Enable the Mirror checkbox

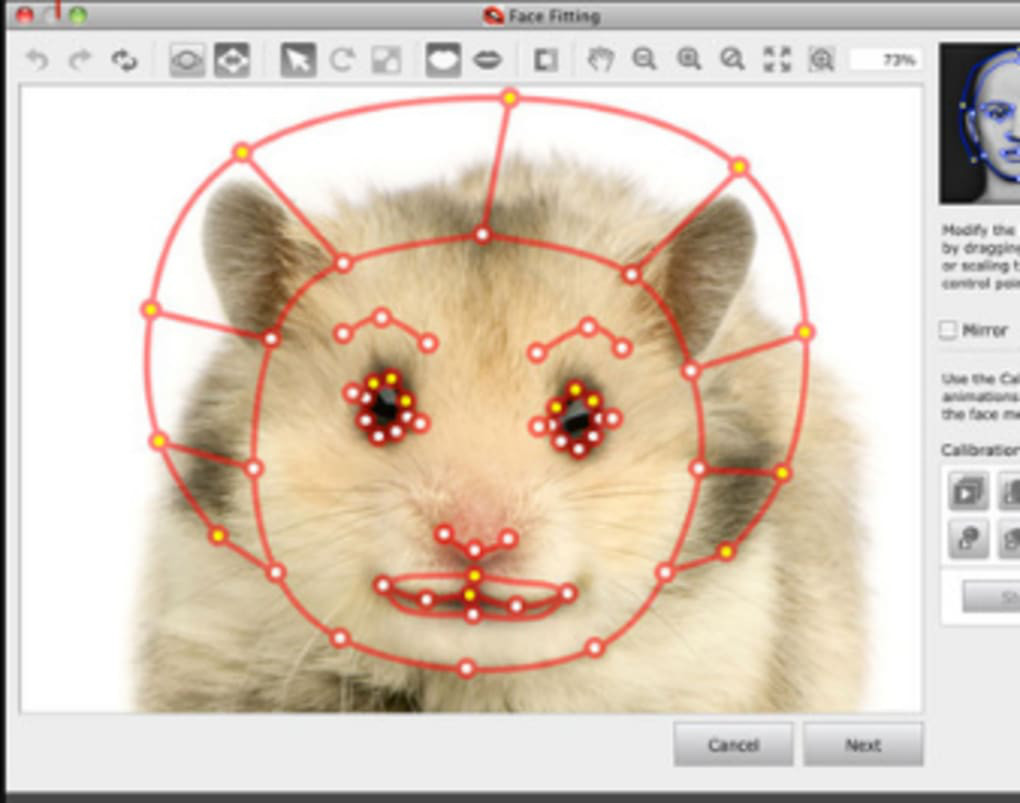click(948, 330)
